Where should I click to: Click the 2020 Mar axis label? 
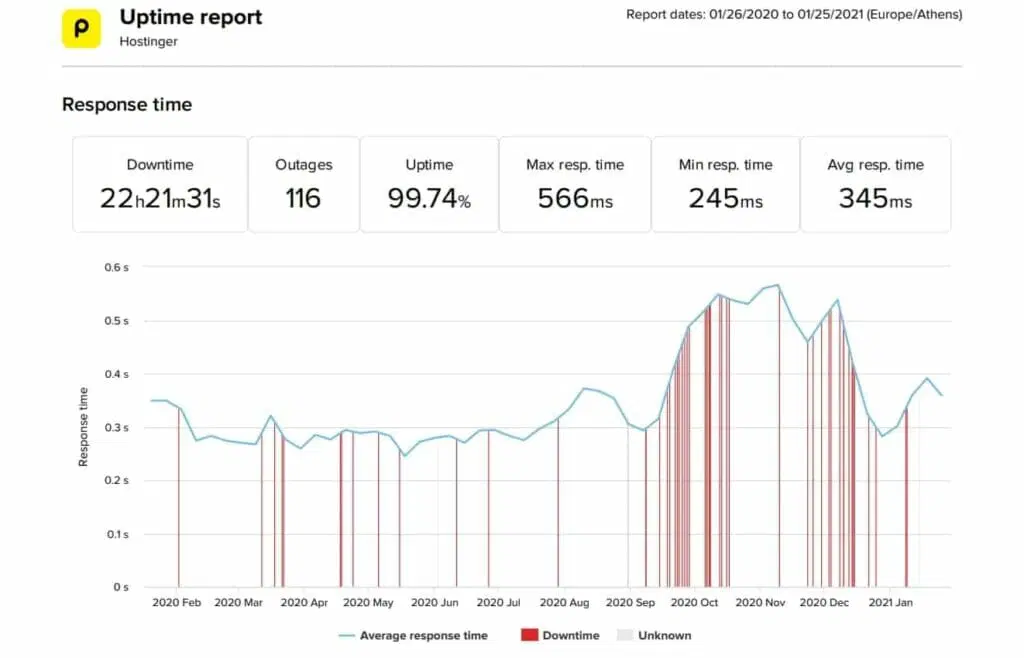238,603
